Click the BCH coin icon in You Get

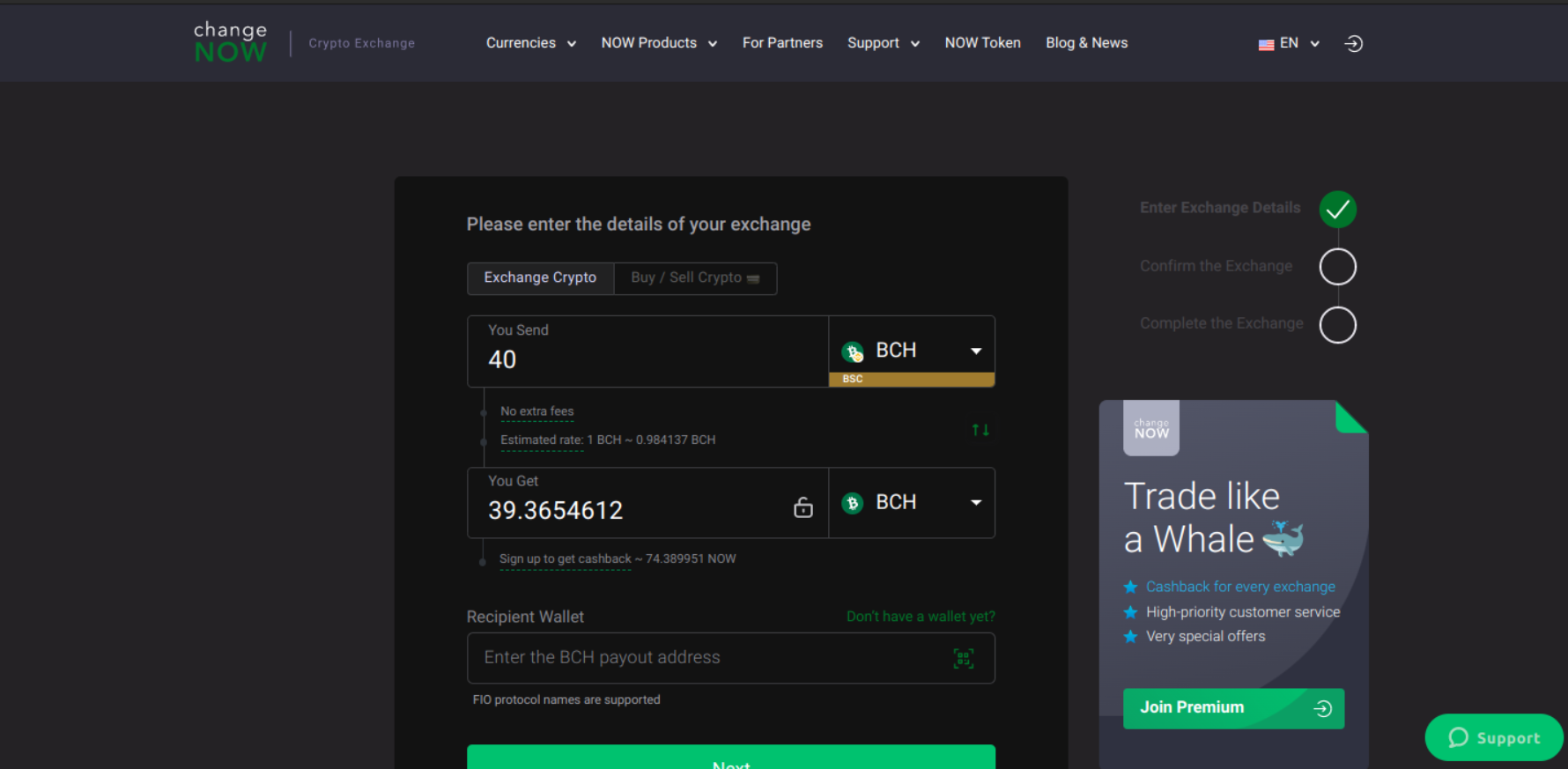pyautogui.click(x=852, y=503)
